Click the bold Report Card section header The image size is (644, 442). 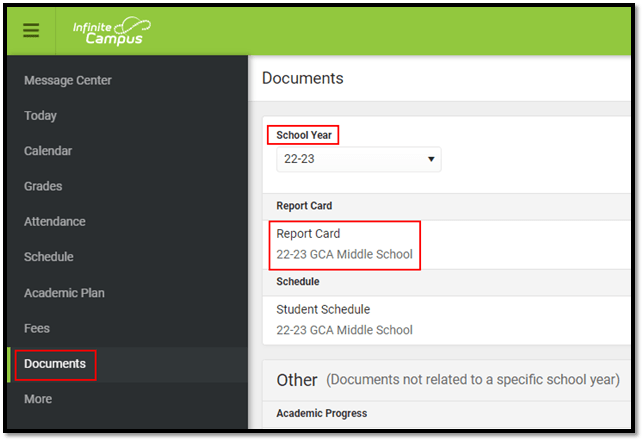pos(304,206)
